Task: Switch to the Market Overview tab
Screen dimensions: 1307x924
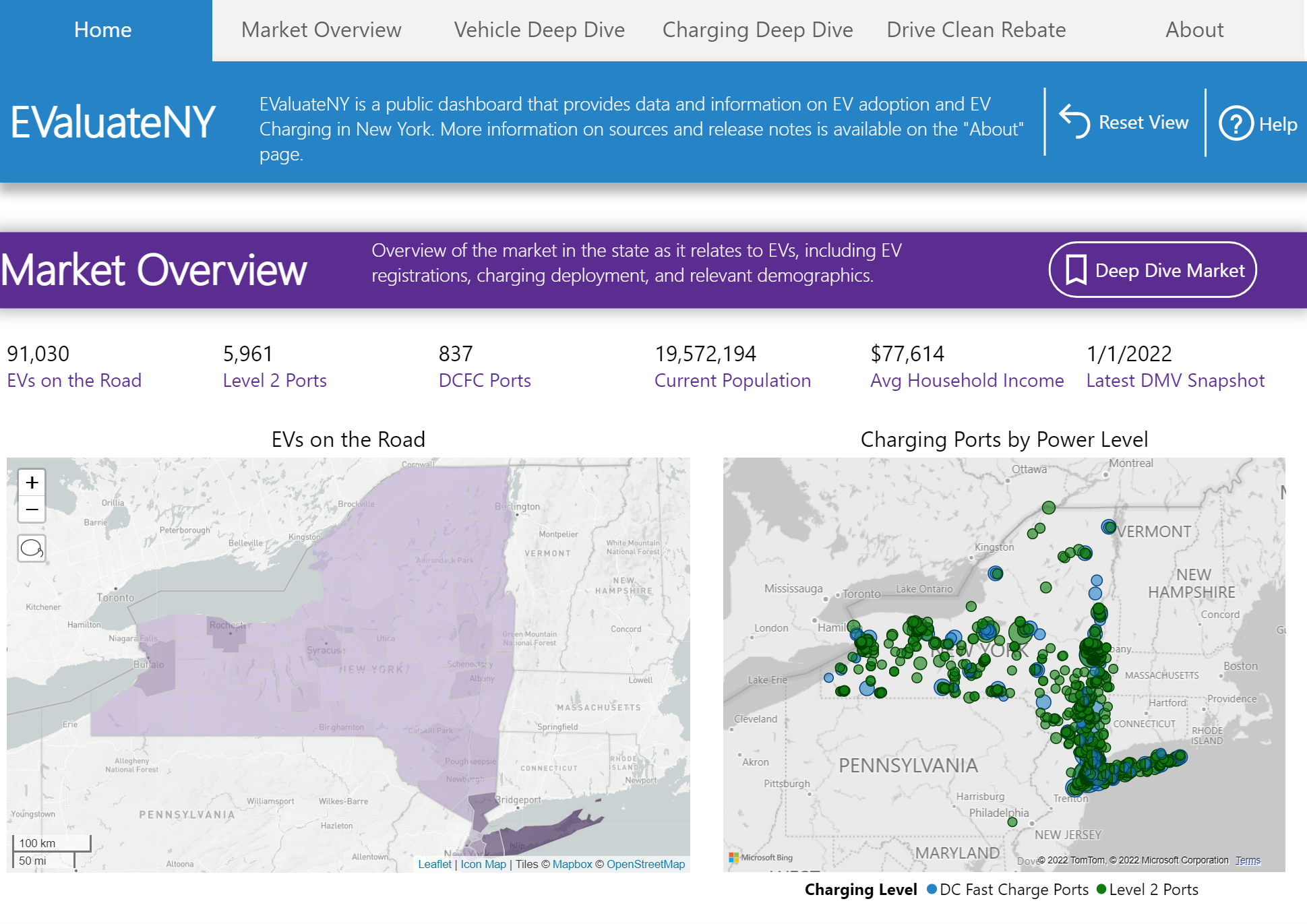Action: point(321,30)
